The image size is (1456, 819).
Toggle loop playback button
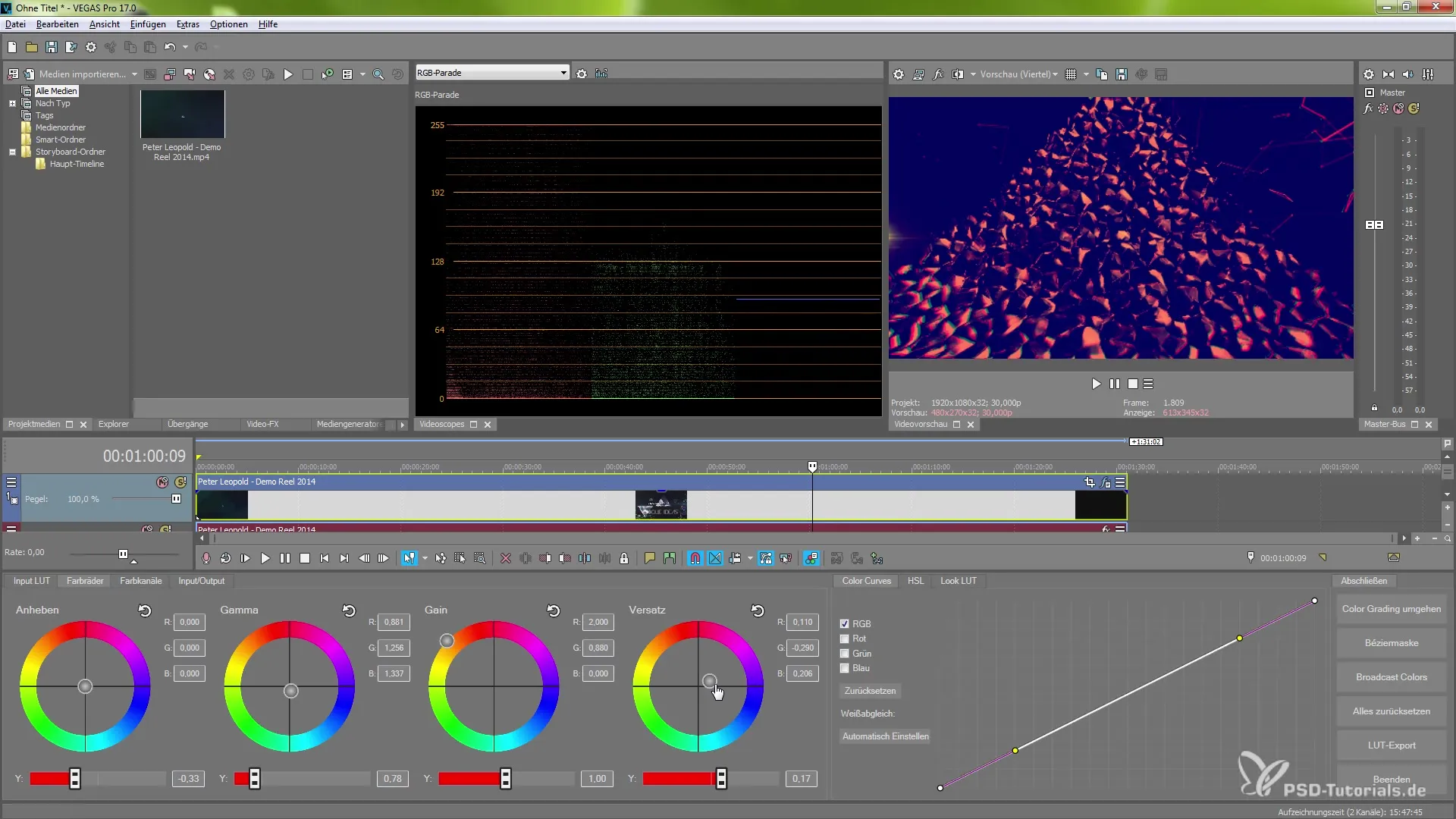click(226, 558)
